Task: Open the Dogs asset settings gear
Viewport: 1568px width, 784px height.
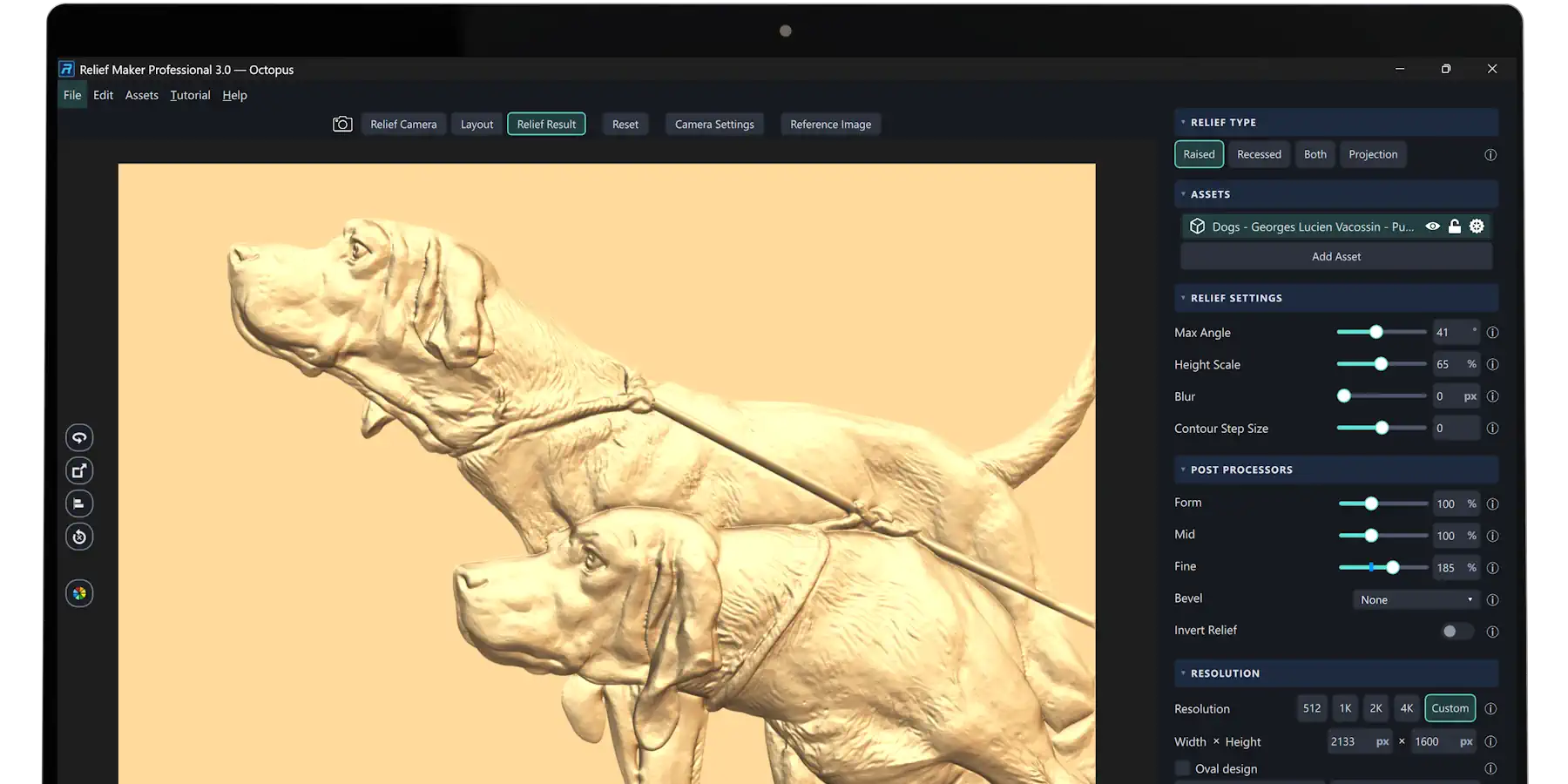Action: click(1477, 226)
